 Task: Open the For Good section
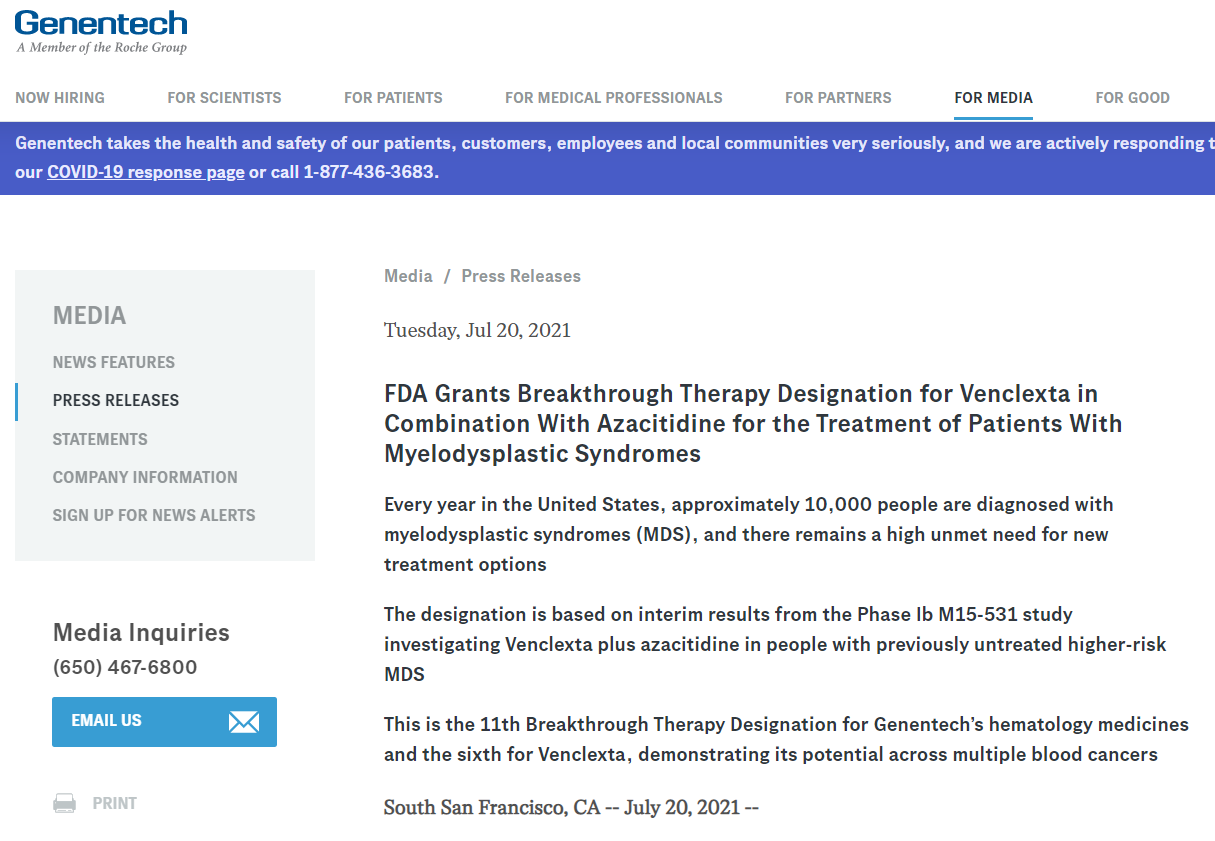click(1132, 98)
